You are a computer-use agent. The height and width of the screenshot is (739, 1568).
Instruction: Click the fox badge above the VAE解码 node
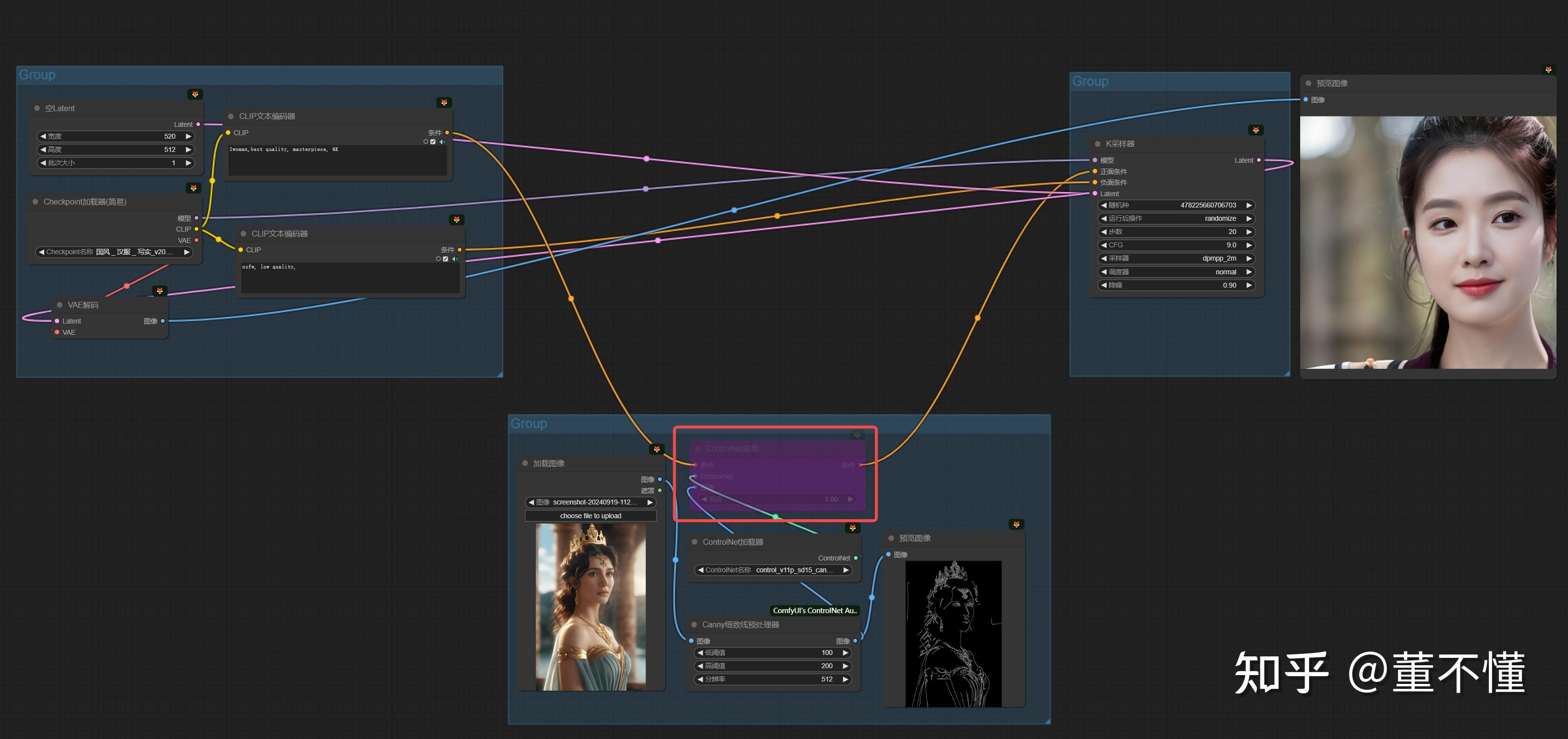[160, 291]
